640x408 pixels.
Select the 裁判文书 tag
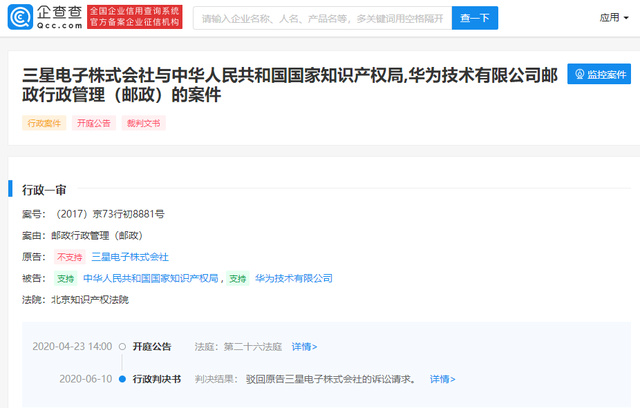pyautogui.click(x=144, y=123)
